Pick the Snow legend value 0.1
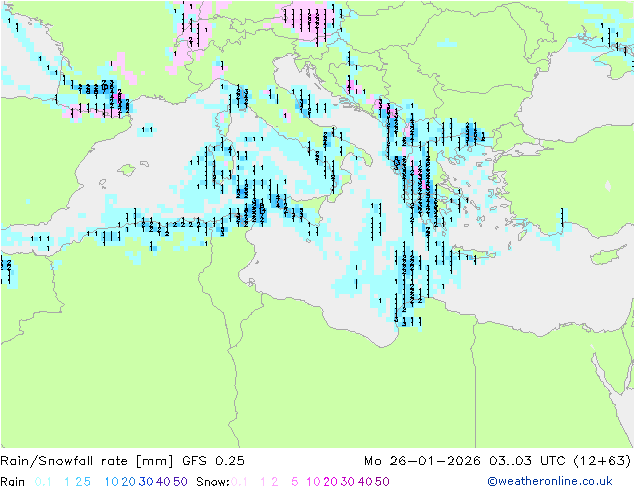This screenshot has width=634, height=490. [x=239, y=482]
